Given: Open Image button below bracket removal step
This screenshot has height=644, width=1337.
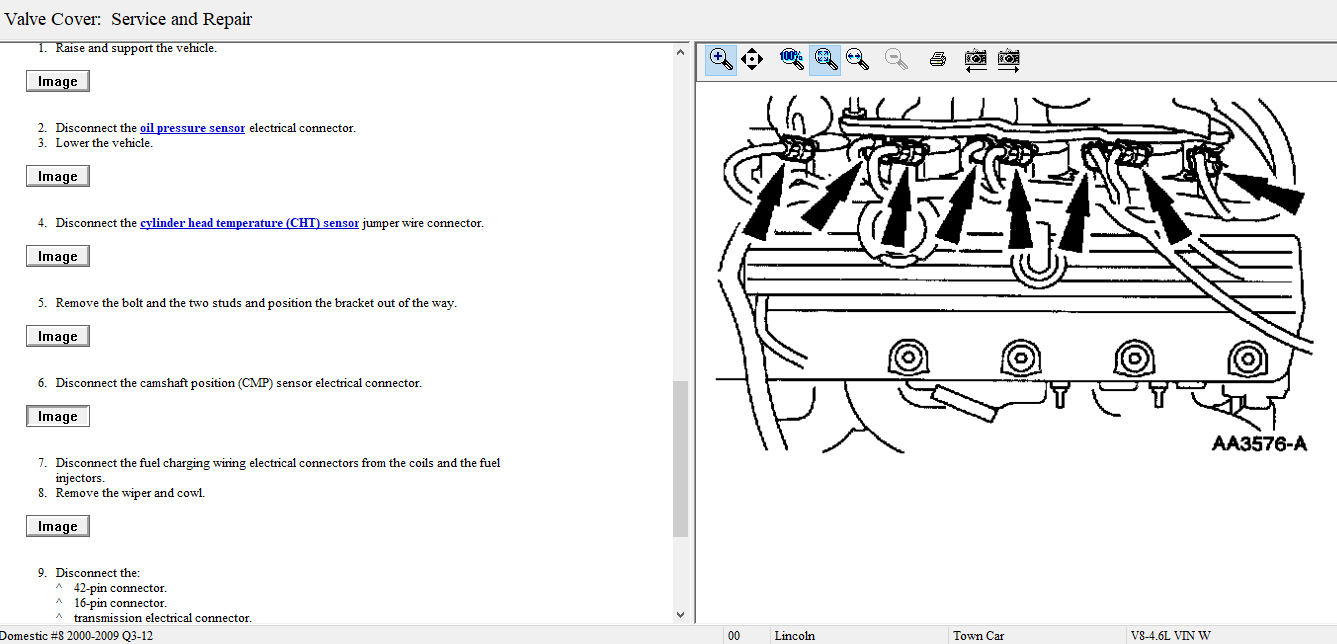Looking at the screenshot, I should click(x=58, y=336).
